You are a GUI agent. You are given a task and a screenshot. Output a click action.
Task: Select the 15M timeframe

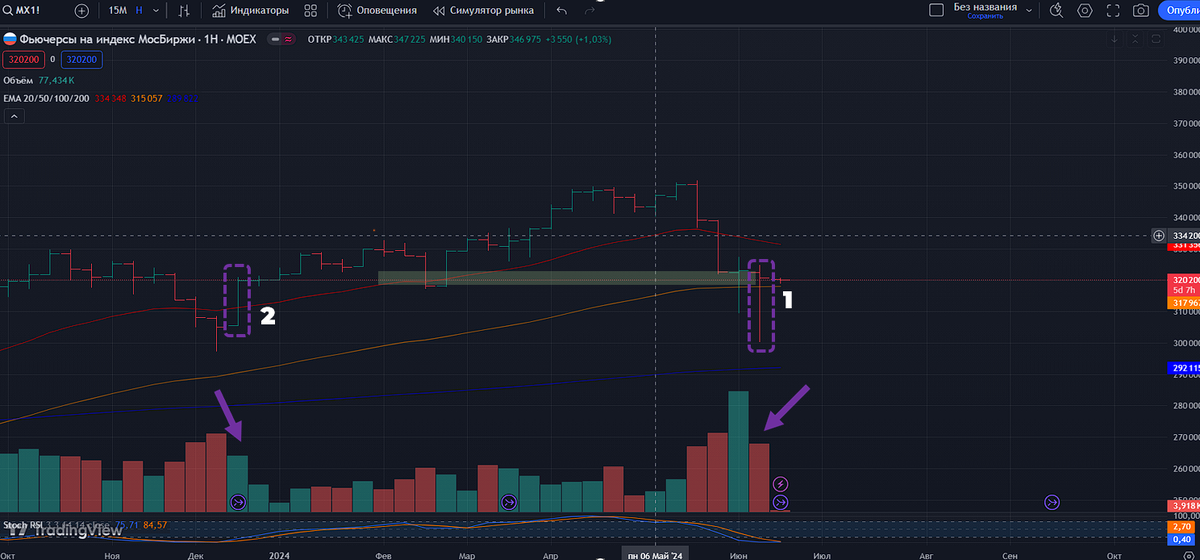tap(118, 10)
